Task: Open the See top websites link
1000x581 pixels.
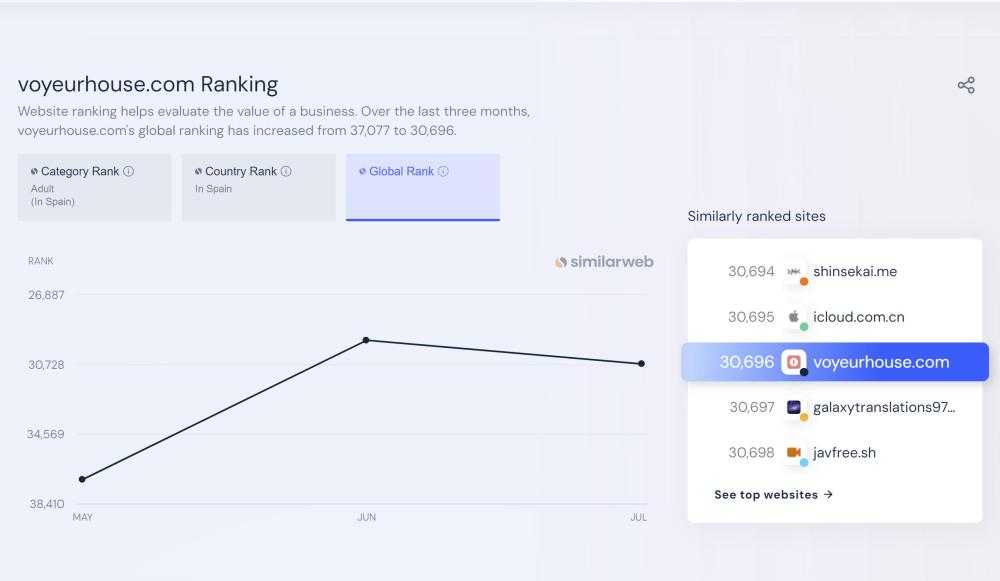Action: pyautogui.click(x=773, y=495)
